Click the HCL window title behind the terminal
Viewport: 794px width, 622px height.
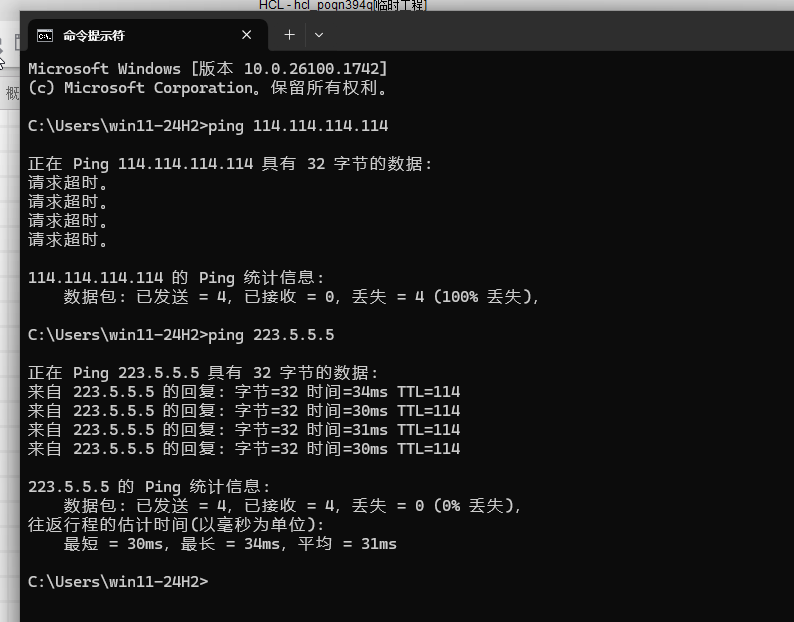pyautogui.click(x=342, y=6)
